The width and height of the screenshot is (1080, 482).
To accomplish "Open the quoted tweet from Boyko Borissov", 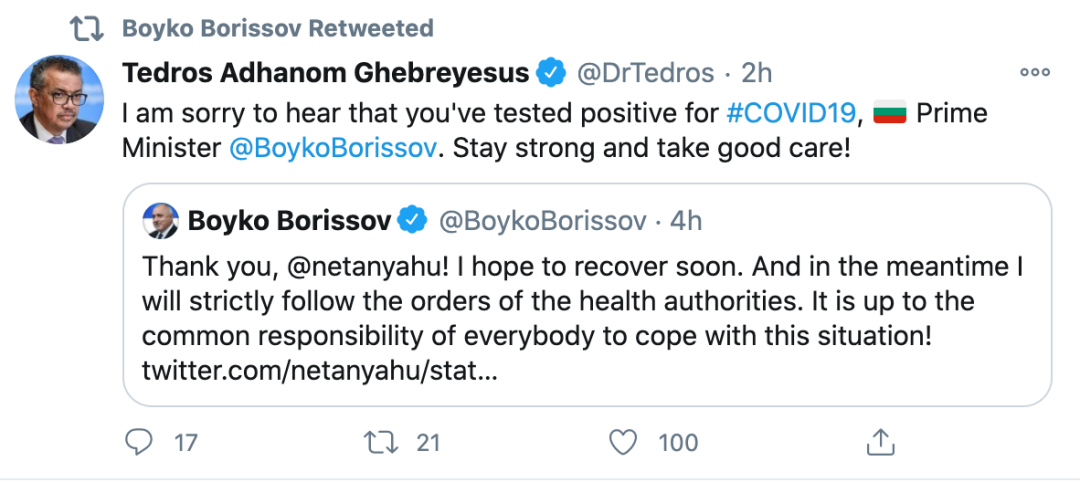I will pyautogui.click(x=587, y=295).
